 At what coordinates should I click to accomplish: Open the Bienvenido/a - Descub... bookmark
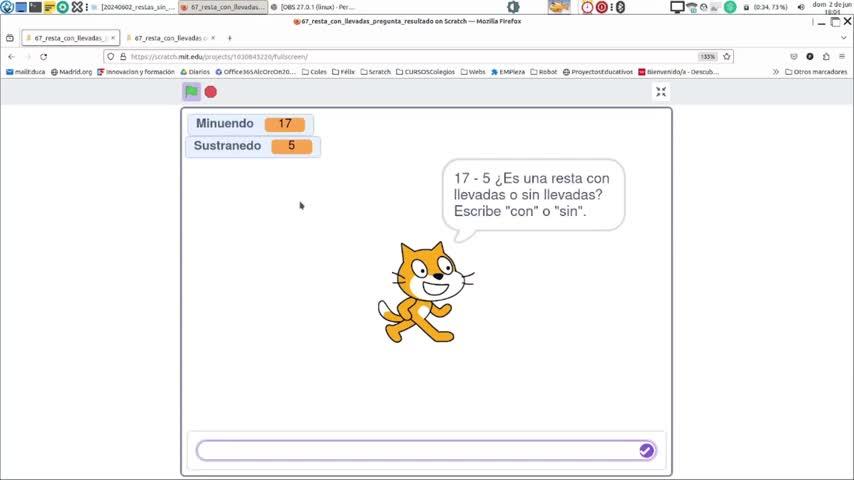(679, 72)
